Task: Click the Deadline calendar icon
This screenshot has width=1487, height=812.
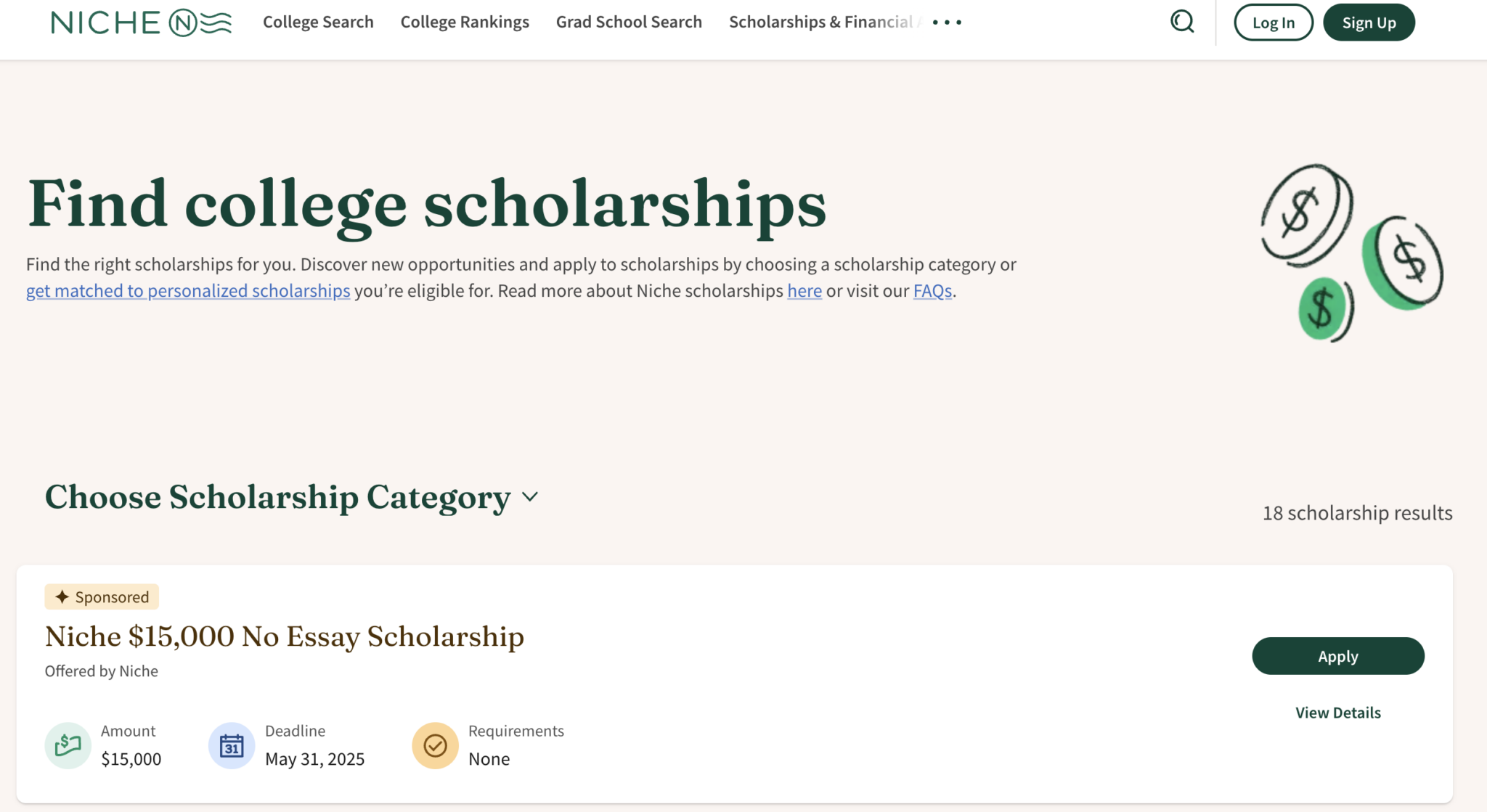Action: (x=232, y=745)
